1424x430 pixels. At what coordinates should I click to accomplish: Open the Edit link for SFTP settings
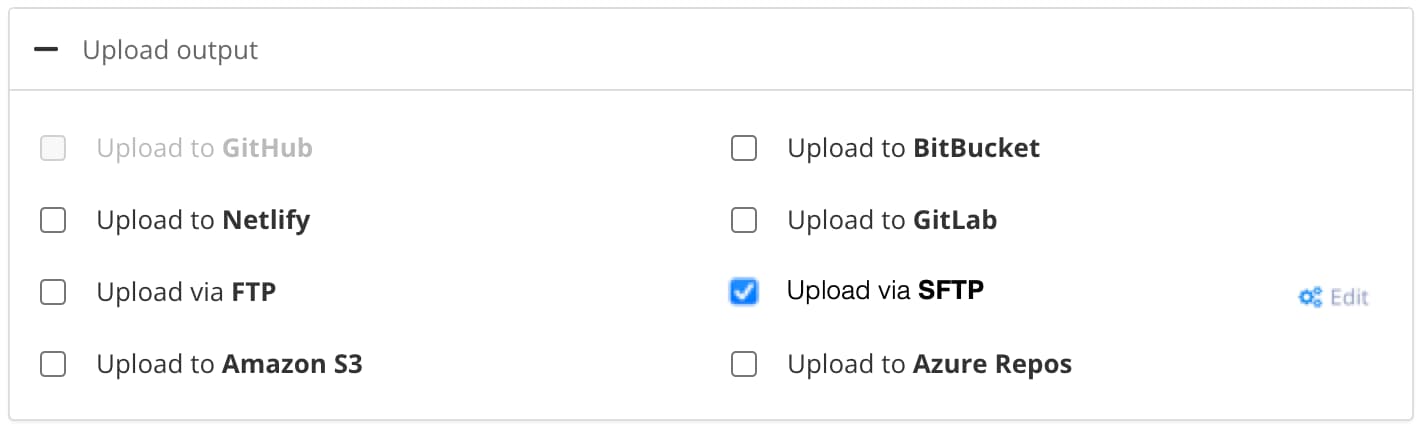[x=1348, y=297]
